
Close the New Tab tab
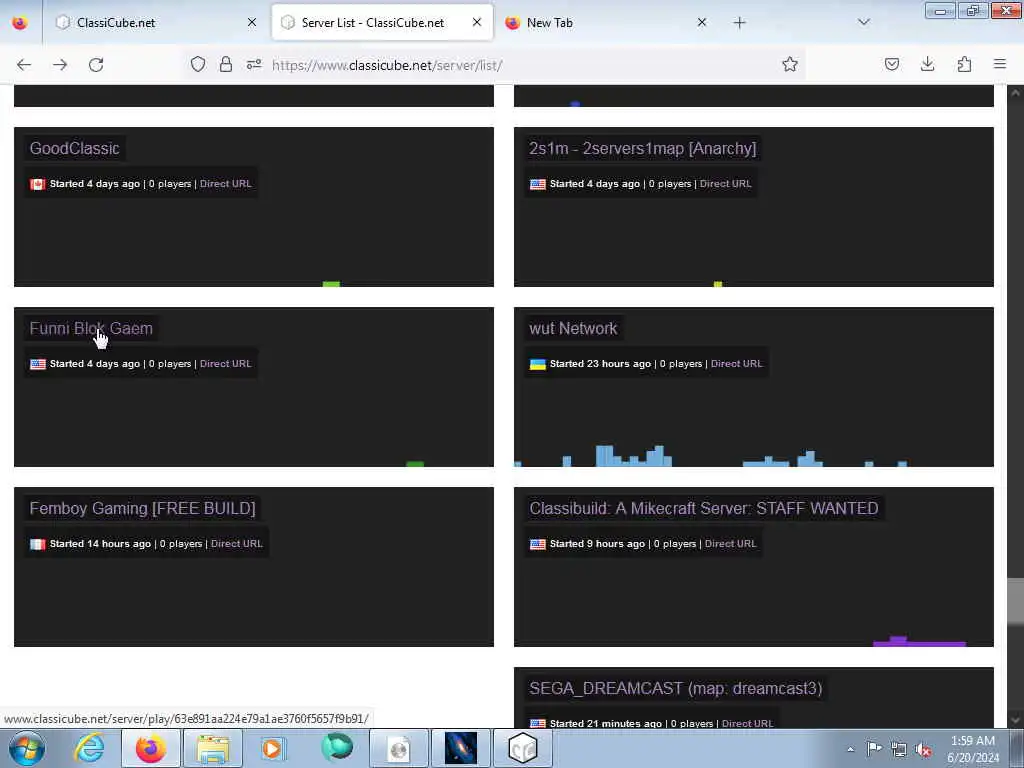pyautogui.click(x=701, y=22)
